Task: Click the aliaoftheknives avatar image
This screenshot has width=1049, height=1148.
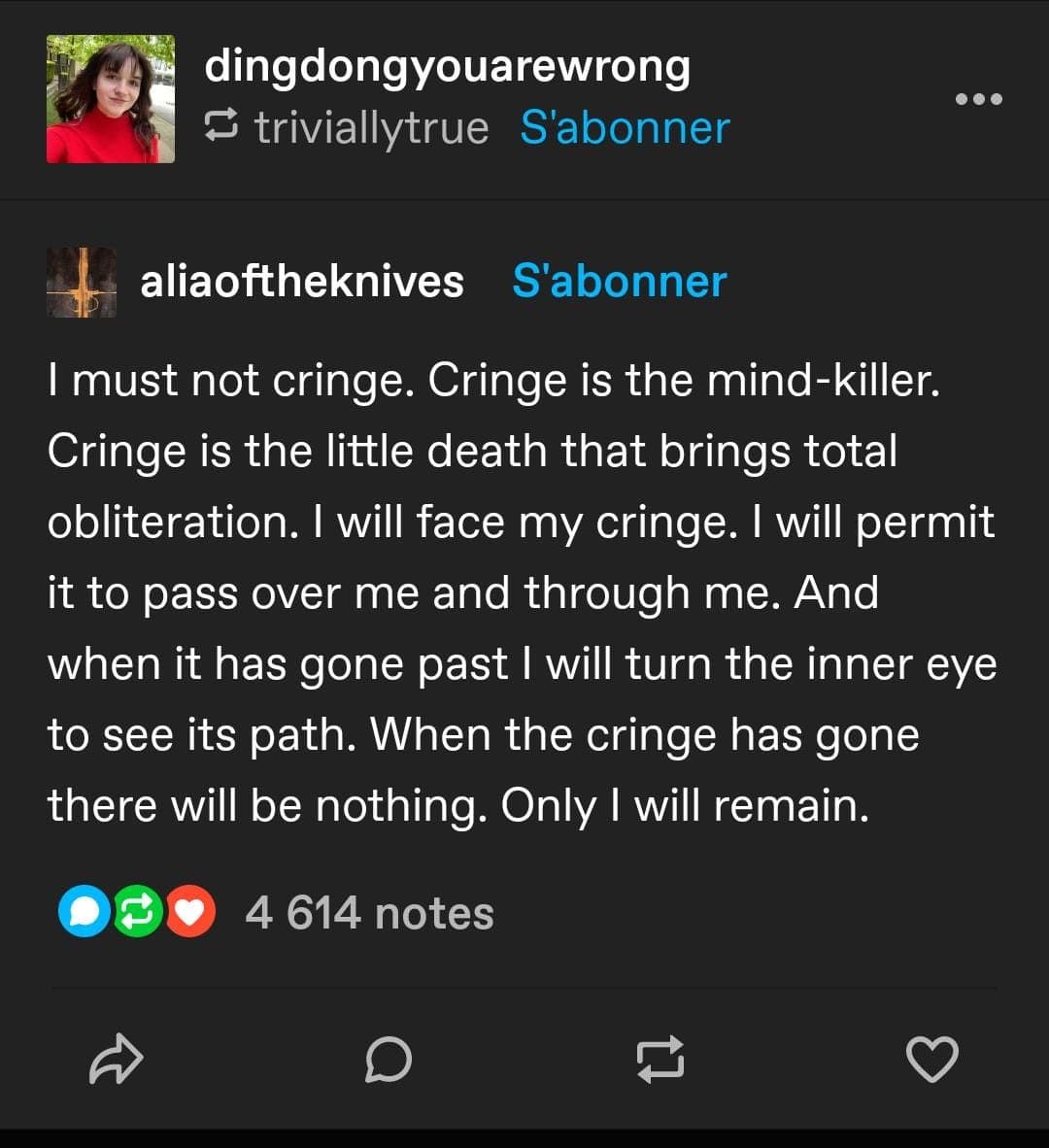Action: coord(82,282)
